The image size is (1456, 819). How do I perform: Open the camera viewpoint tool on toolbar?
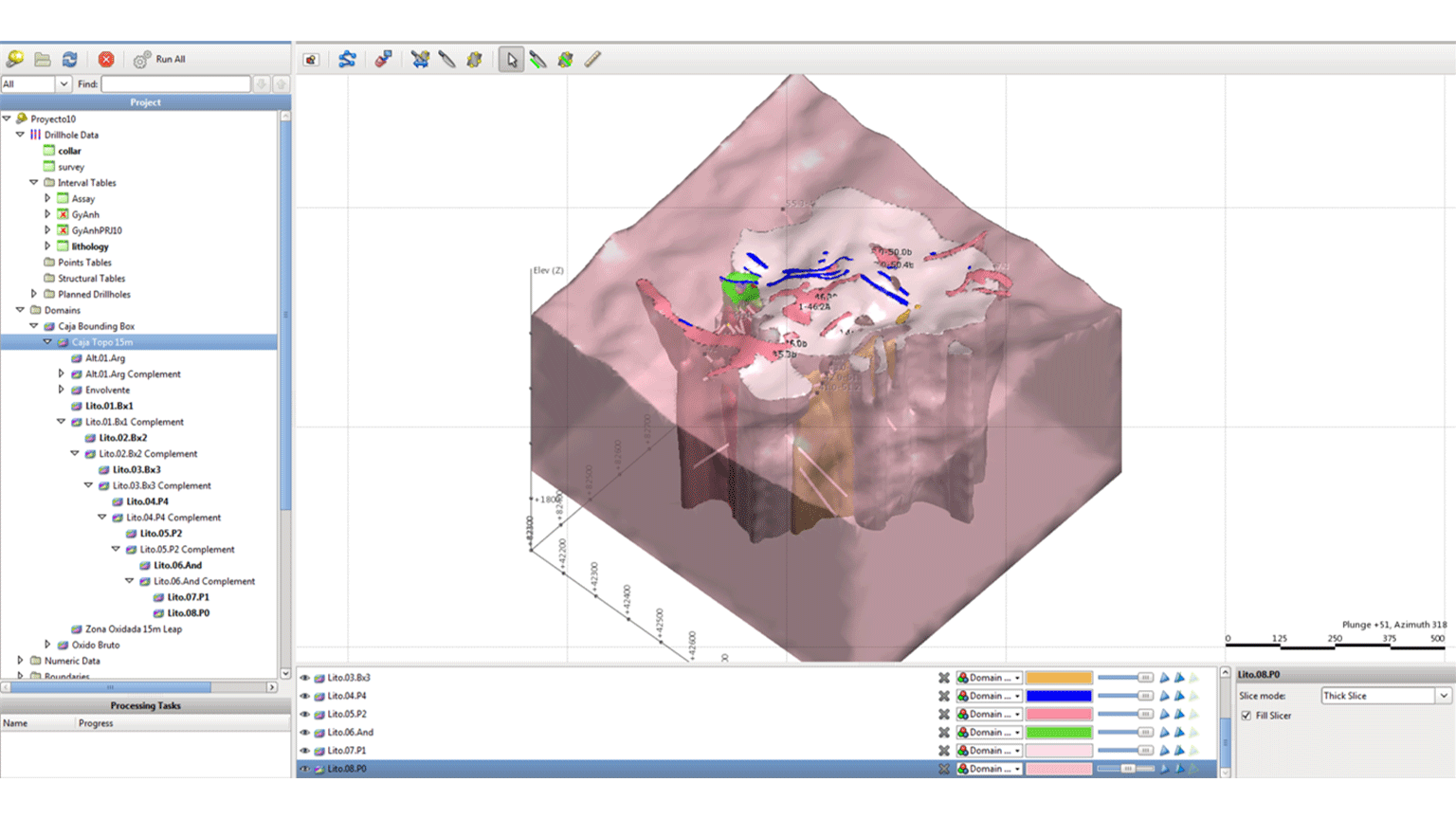coord(310,59)
